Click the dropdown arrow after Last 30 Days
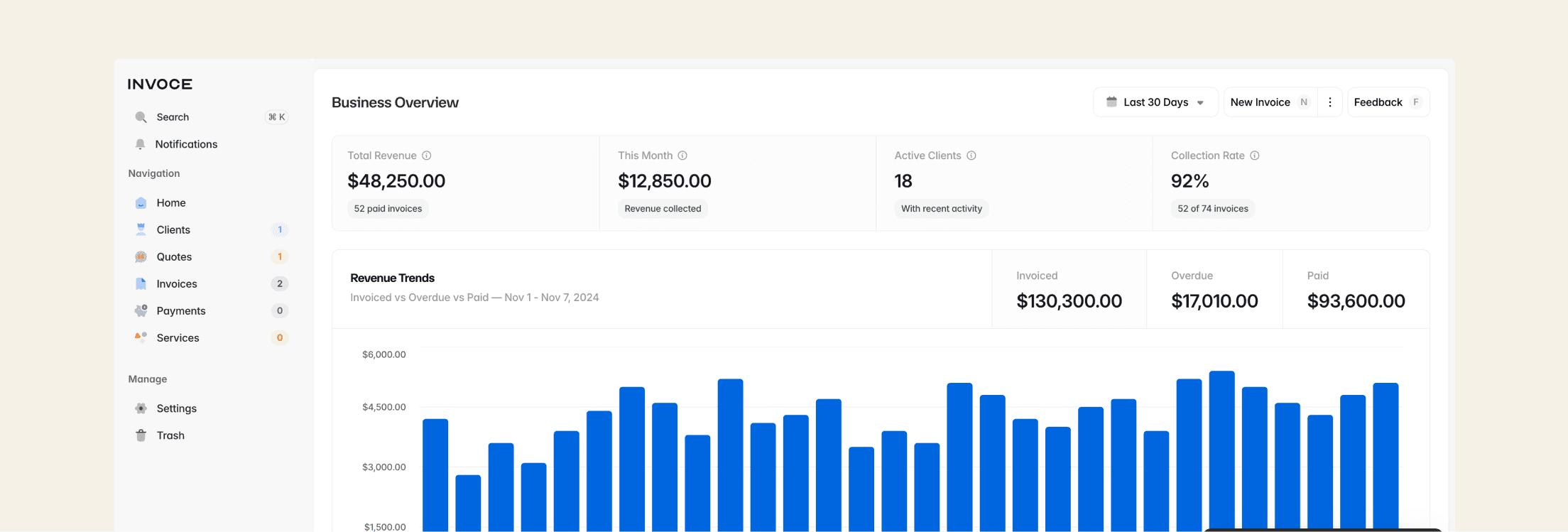1568x532 pixels. click(1200, 103)
